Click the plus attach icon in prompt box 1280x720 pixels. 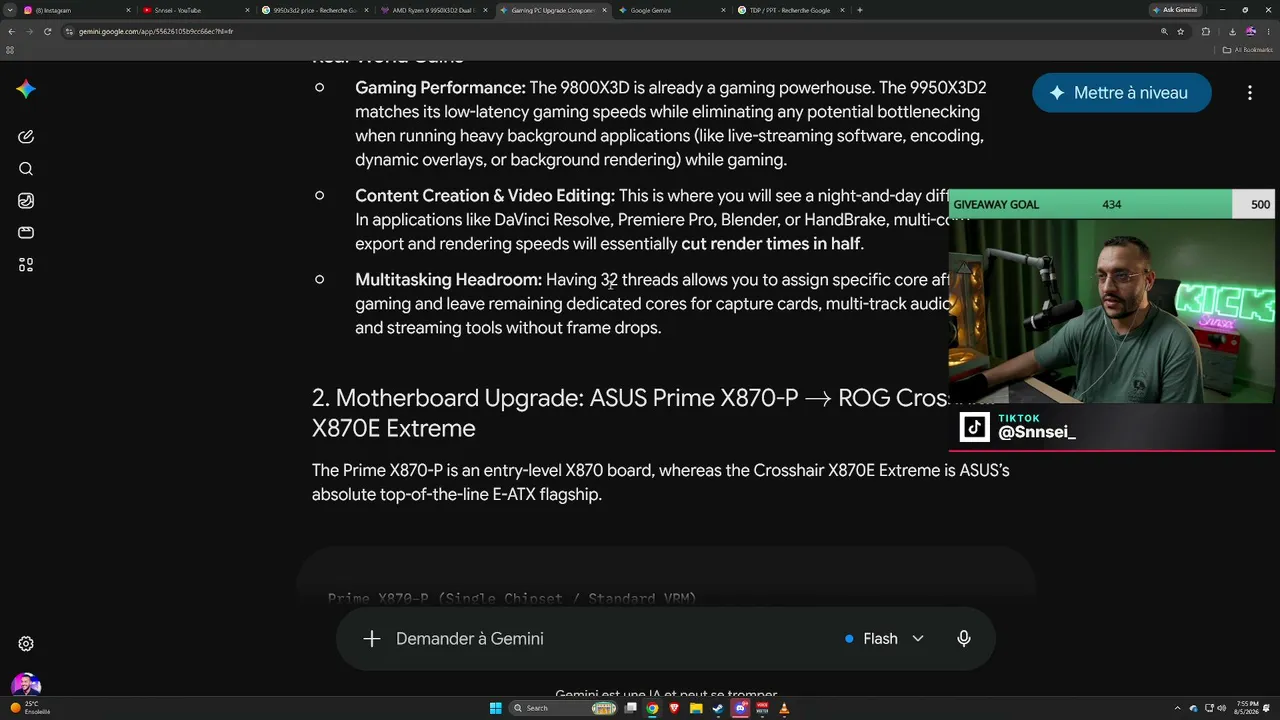click(372, 639)
